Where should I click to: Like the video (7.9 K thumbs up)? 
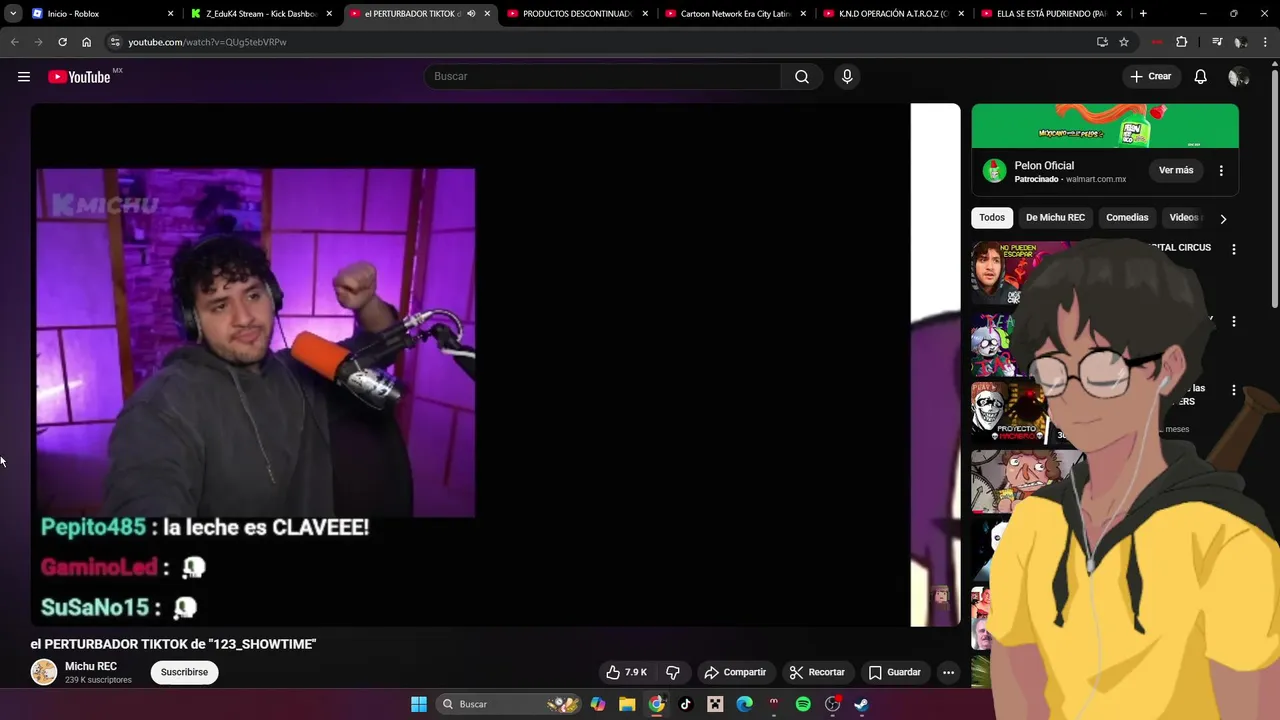[626, 672]
